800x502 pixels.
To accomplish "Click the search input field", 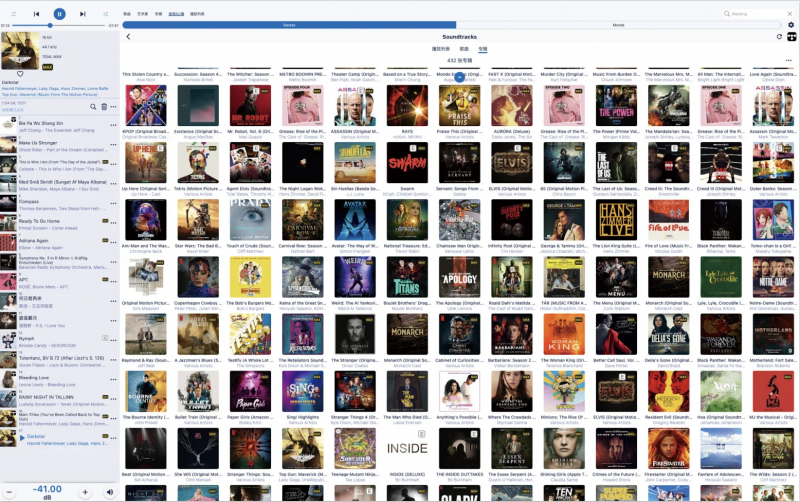I will pyautogui.click(x=755, y=14).
